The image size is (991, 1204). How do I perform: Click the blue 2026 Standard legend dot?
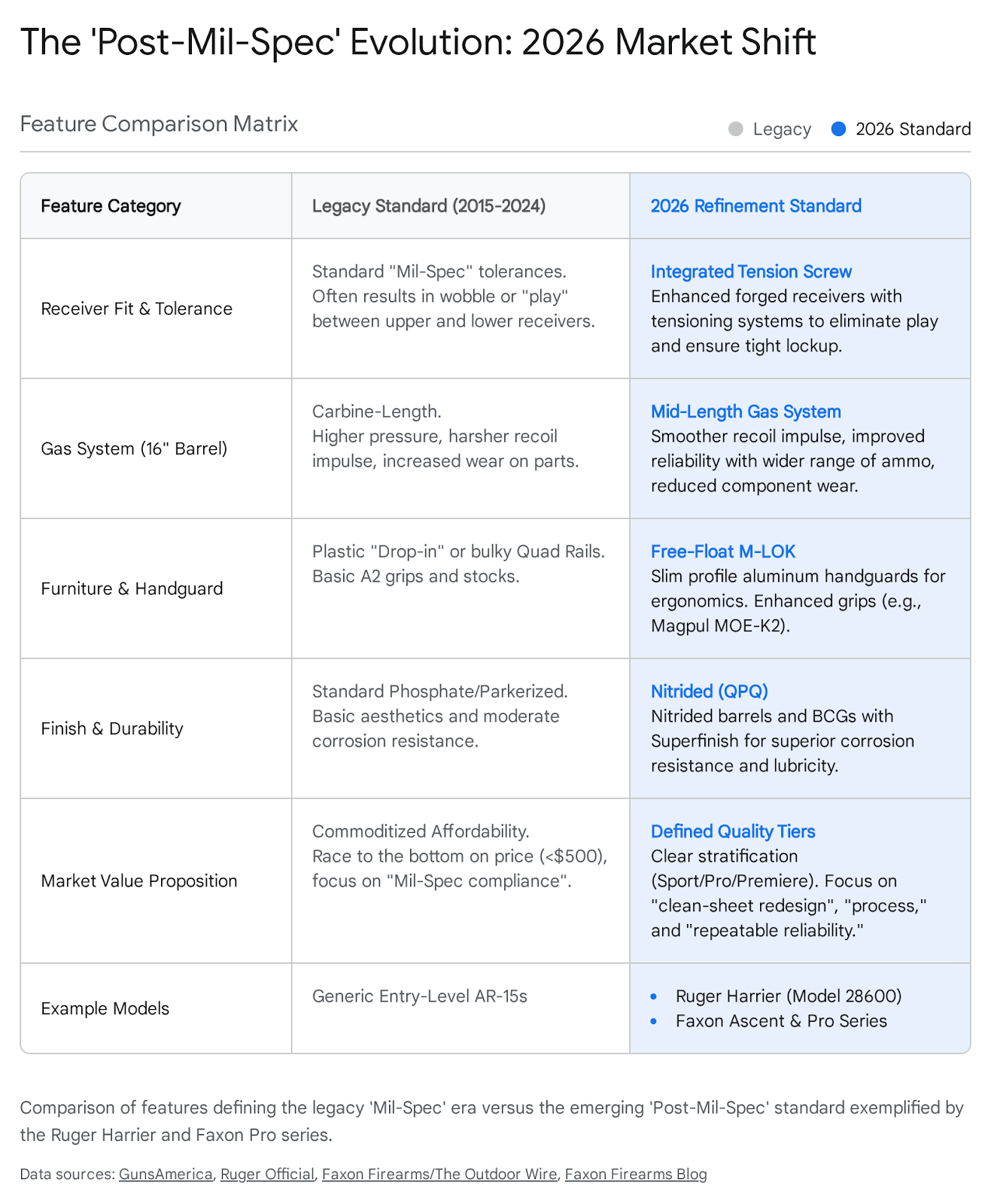[x=838, y=129]
